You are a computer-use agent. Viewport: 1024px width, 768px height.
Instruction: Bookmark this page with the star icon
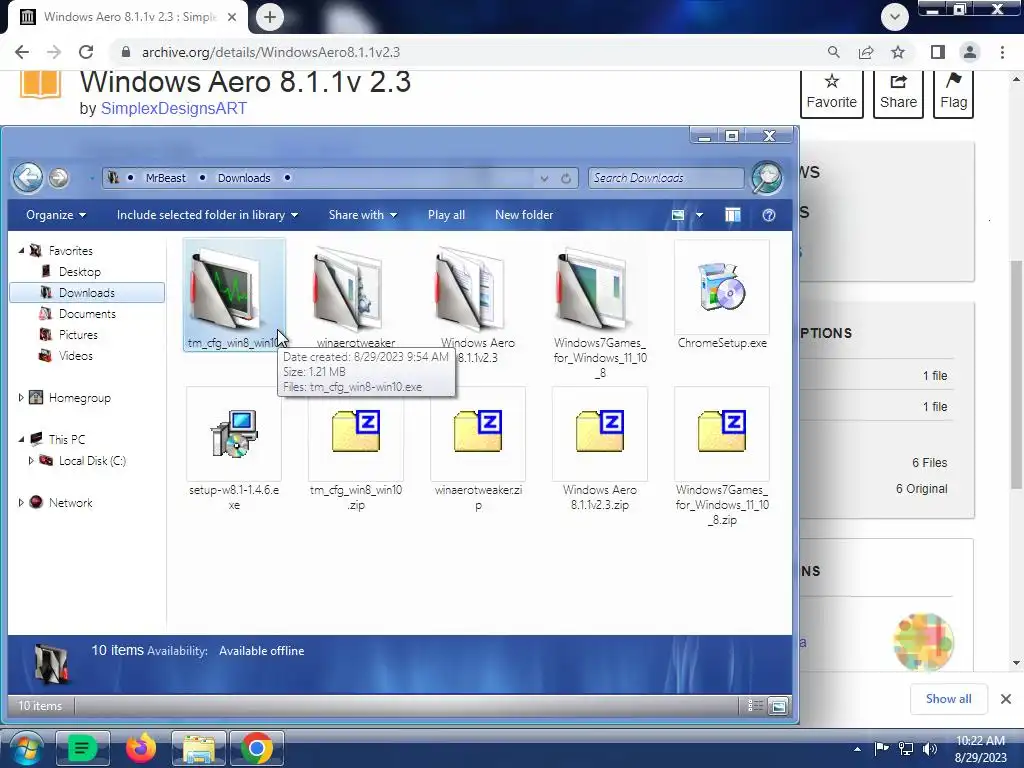(x=898, y=52)
